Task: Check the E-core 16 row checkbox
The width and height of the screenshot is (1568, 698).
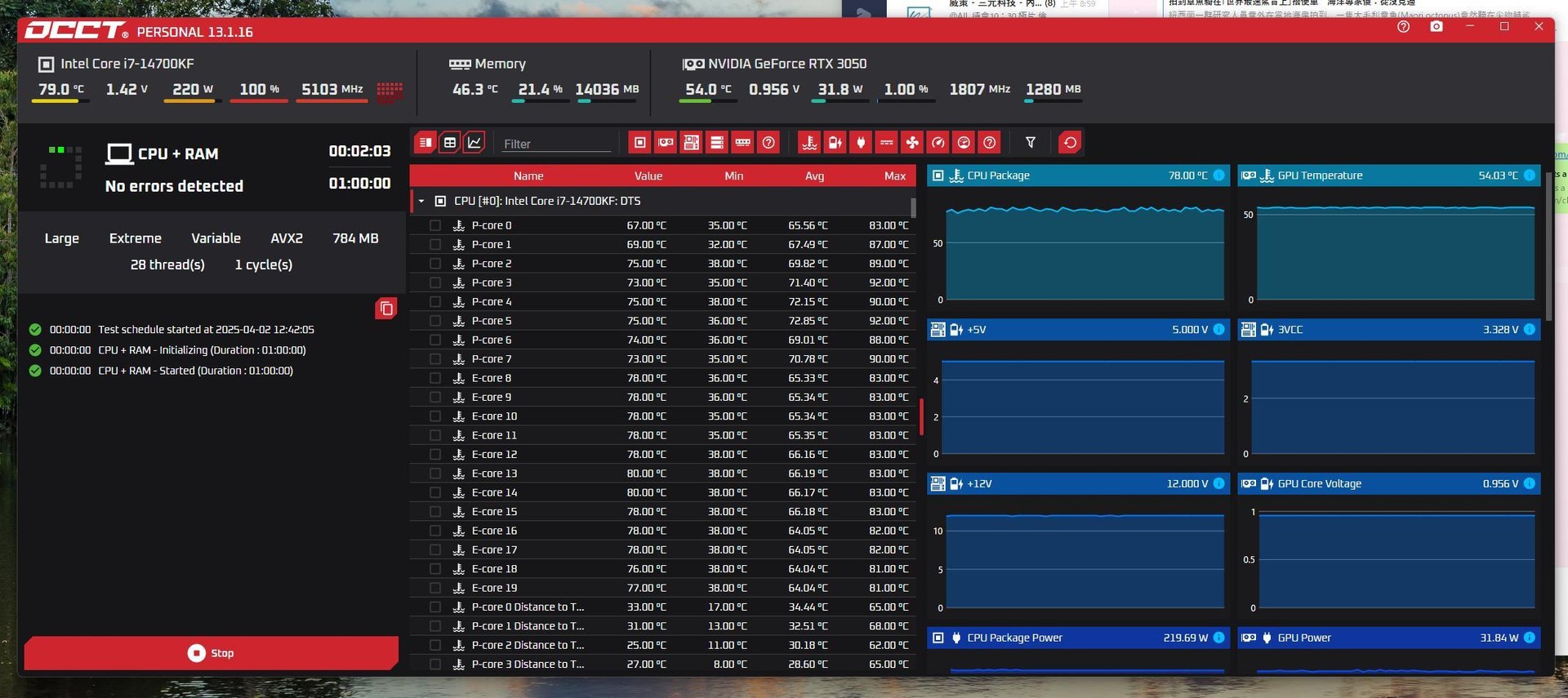Action: 435,531
